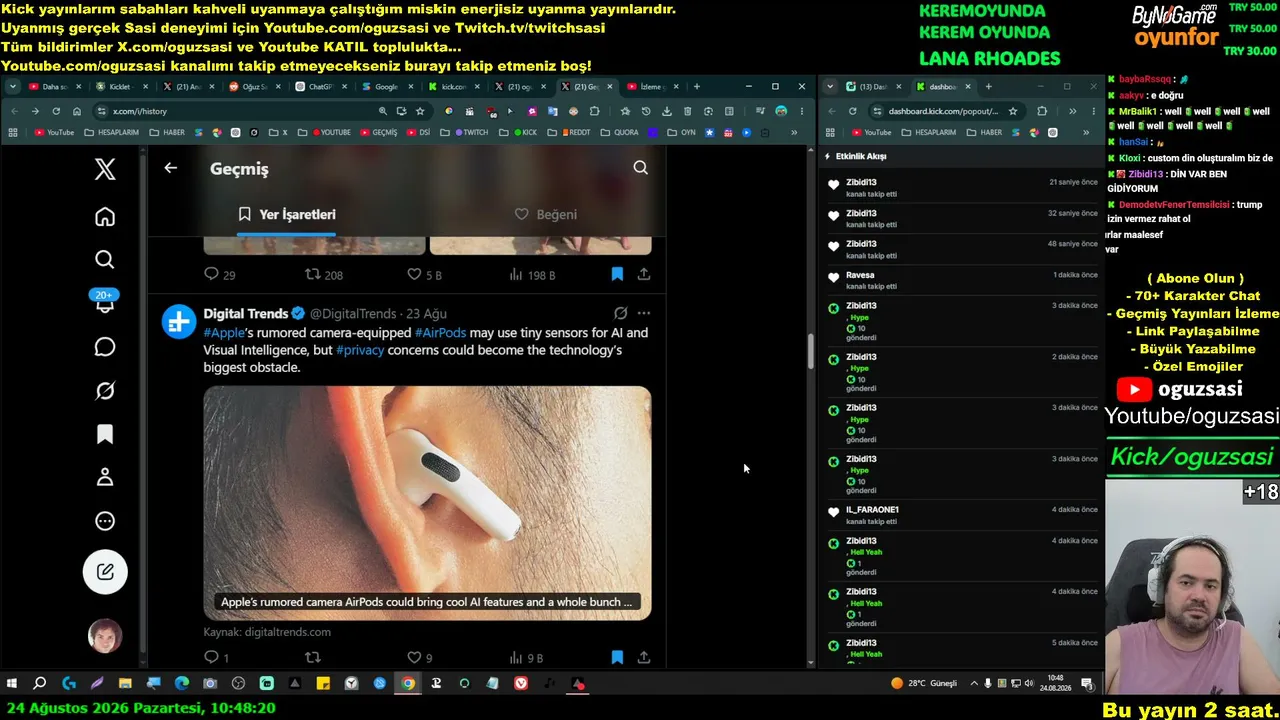Open Bookmarks in the X sidebar
The width and height of the screenshot is (1280, 720).
[x=105, y=434]
